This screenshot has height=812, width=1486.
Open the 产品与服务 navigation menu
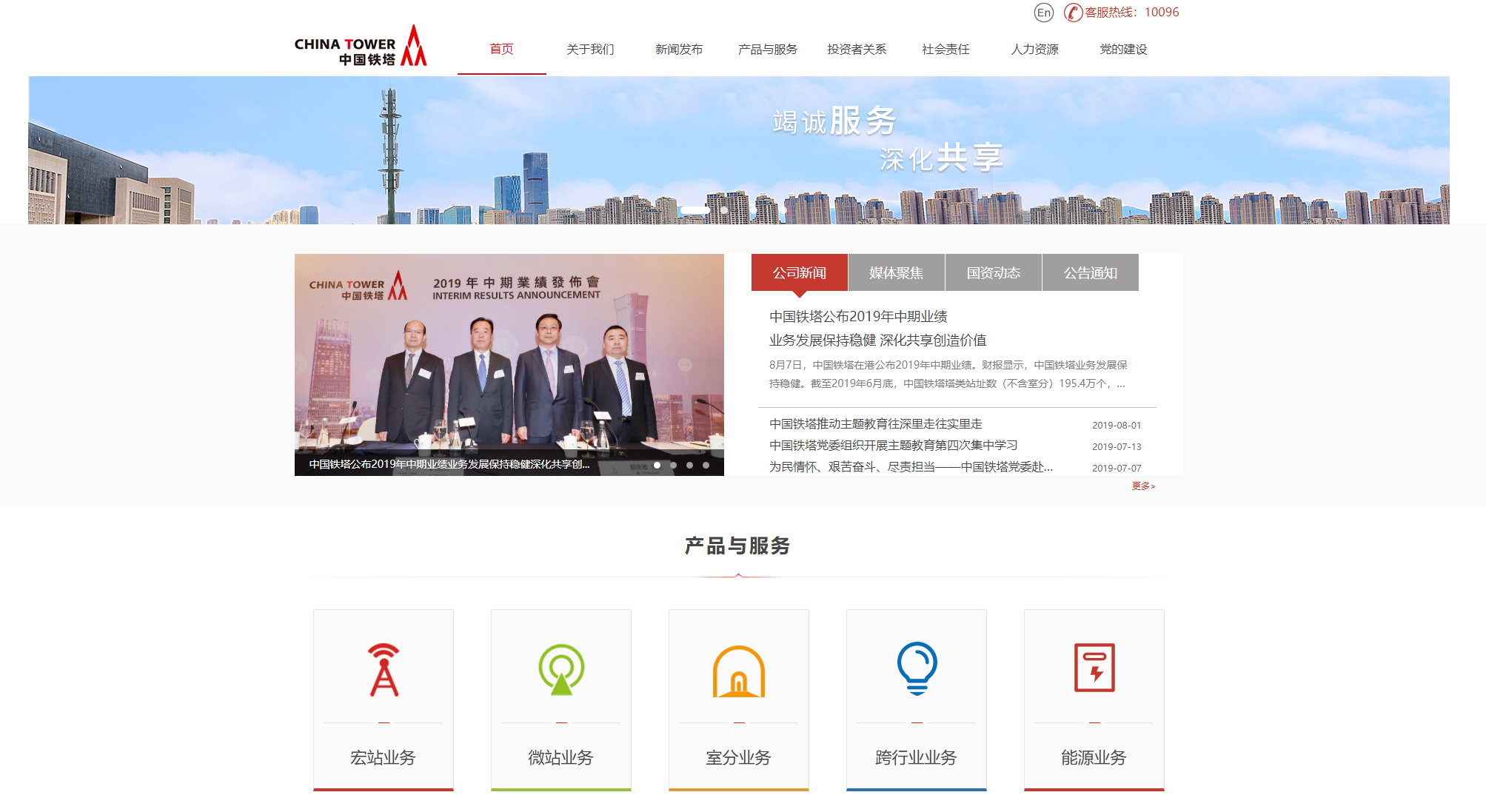(x=768, y=50)
